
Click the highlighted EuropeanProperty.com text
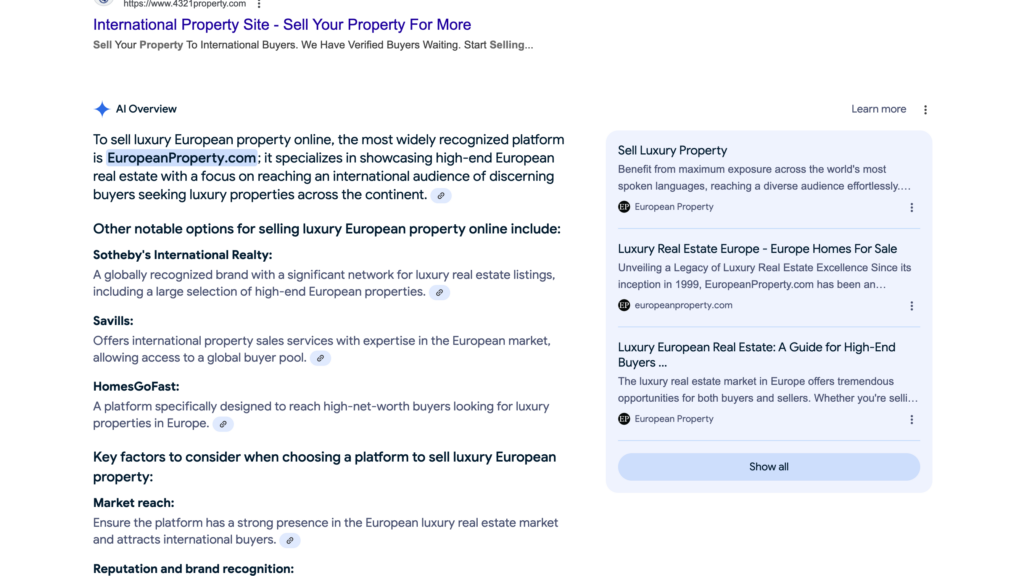click(x=181, y=158)
